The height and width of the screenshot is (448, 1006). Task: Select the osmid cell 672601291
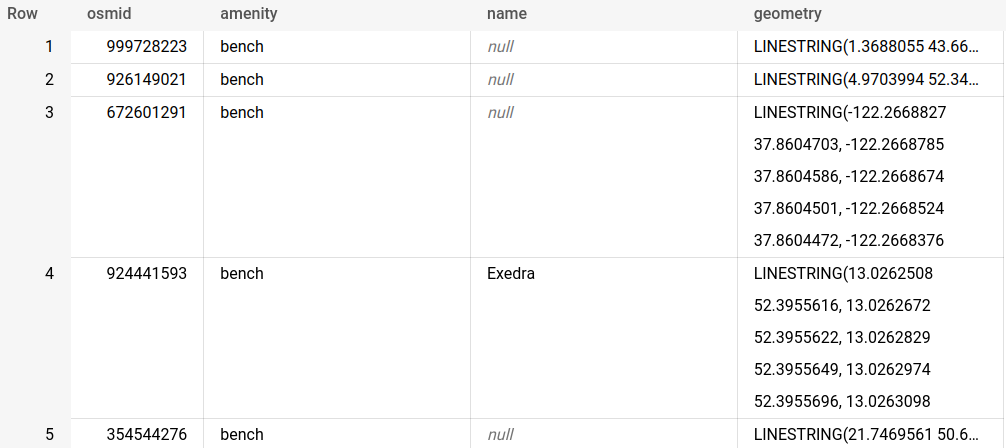pos(146,113)
